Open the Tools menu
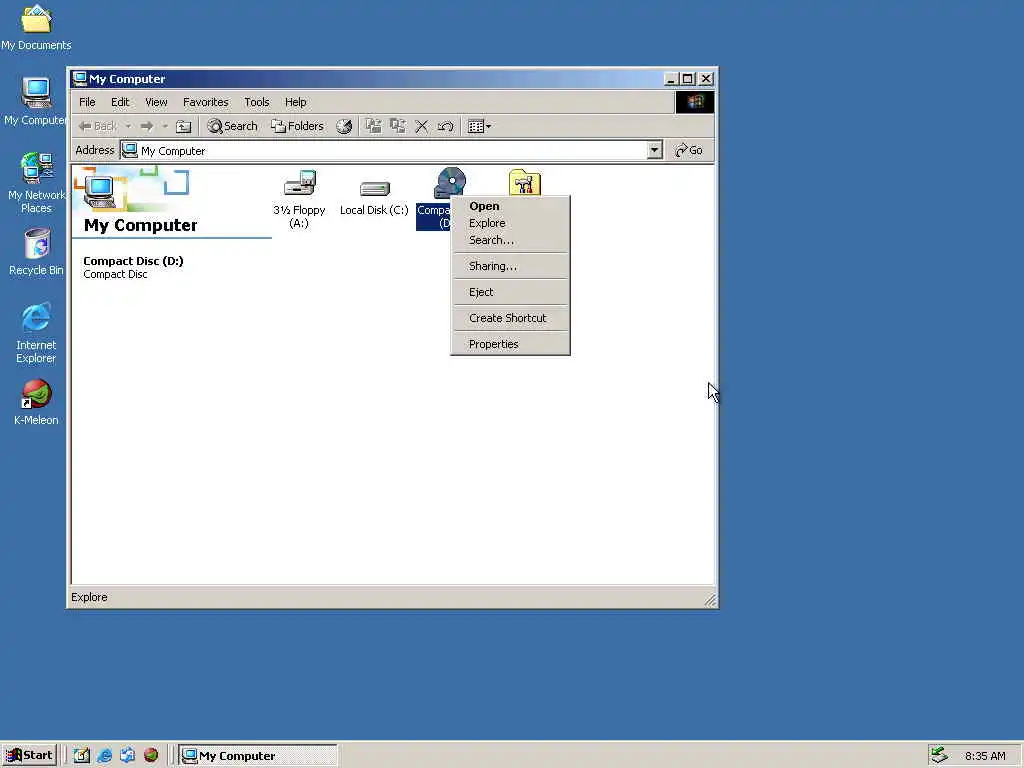The height and width of the screenshot is (768, 1024). (x=257, y=102)
